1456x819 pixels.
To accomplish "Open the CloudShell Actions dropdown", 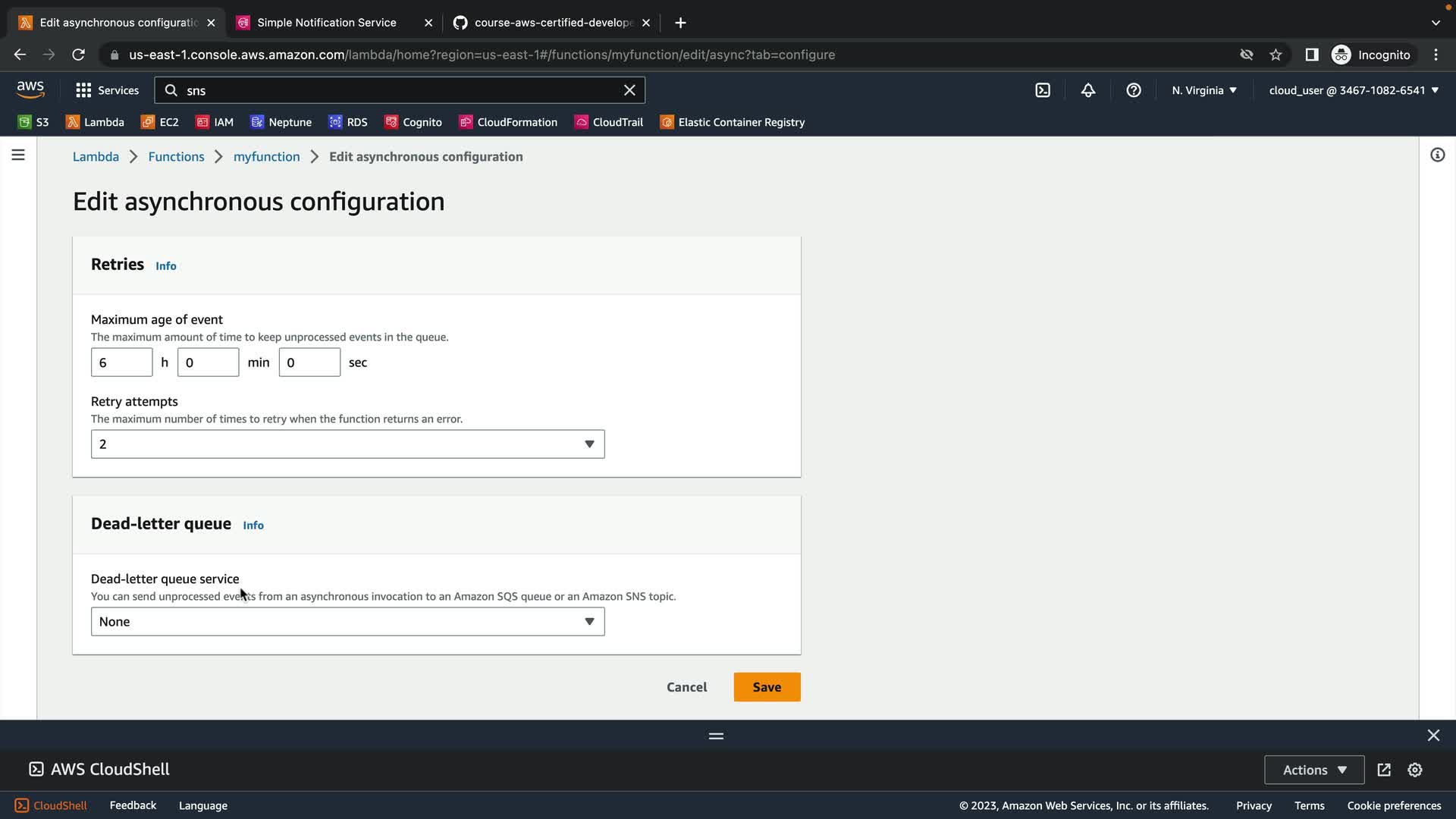I will [1314, 770].
